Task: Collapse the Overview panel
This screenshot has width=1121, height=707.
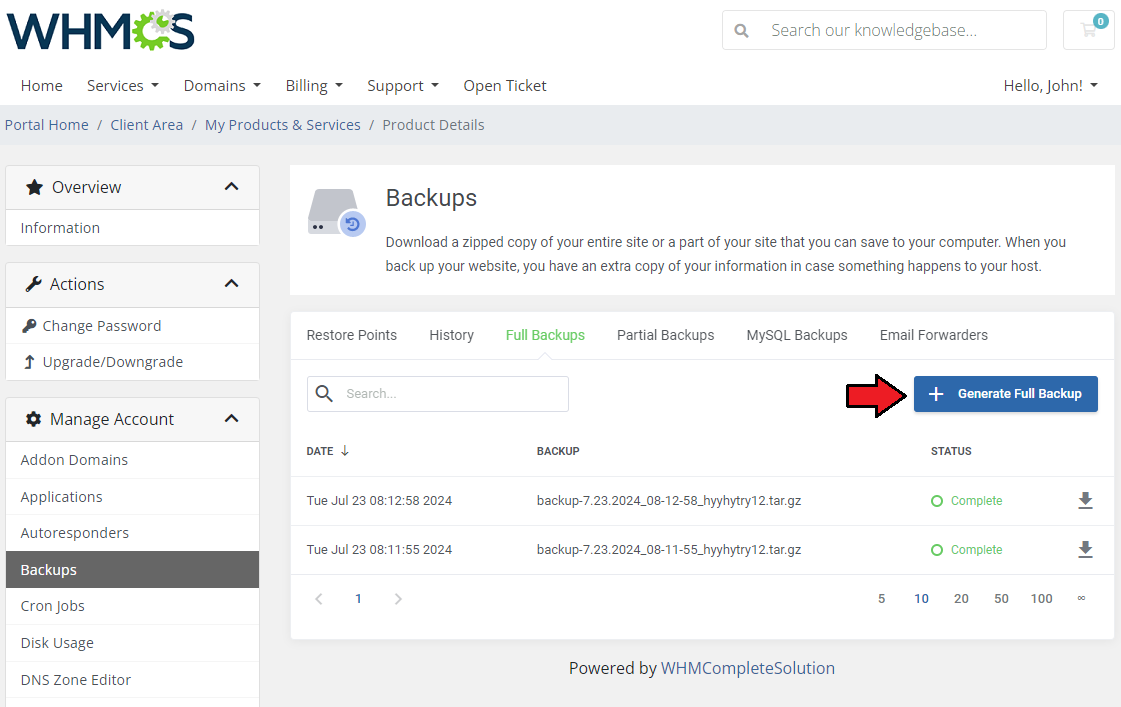Action: (231, 187)
